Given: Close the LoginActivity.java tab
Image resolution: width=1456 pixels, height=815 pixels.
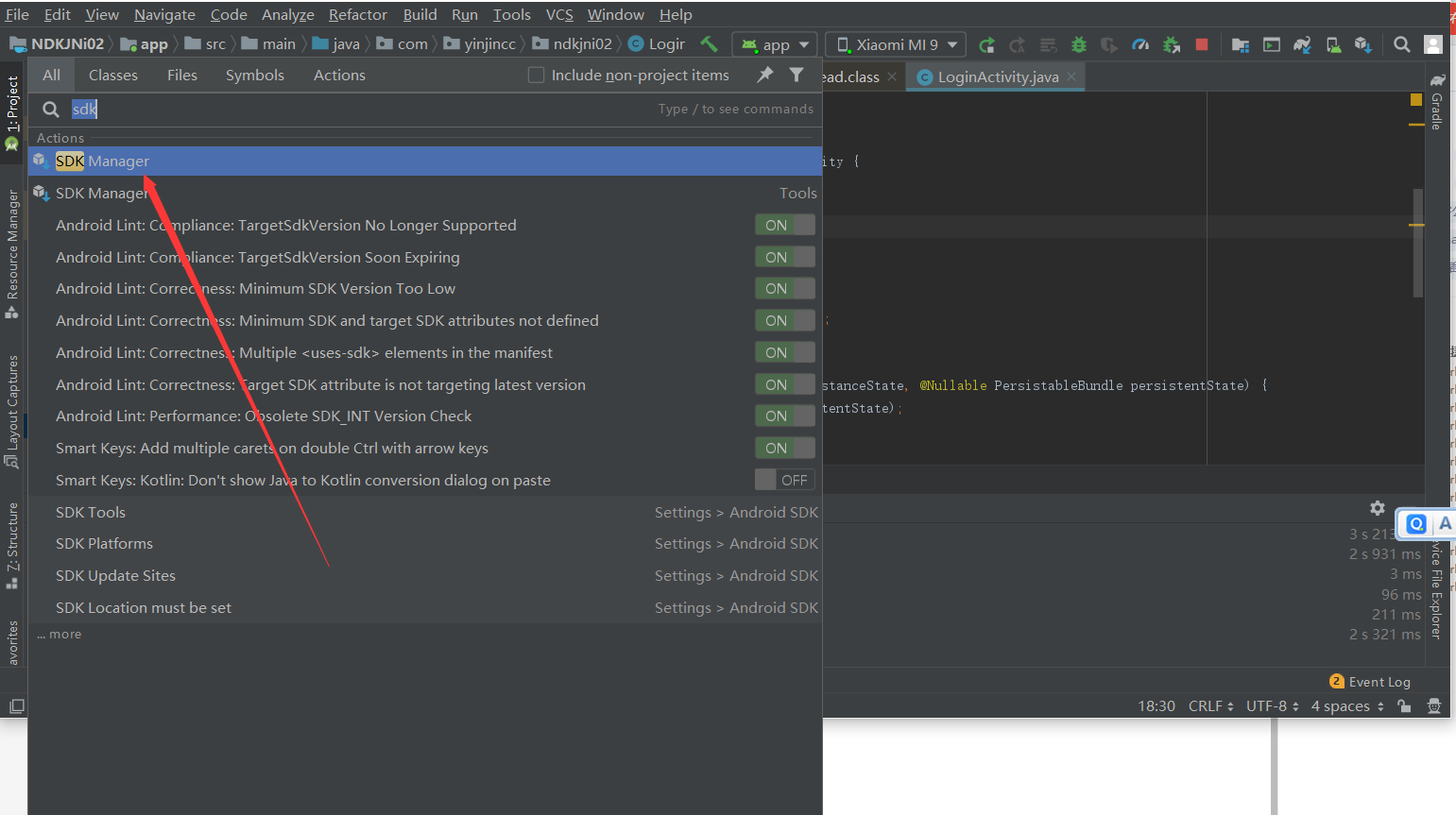Looking at the screenshot, I should 1071,76.
